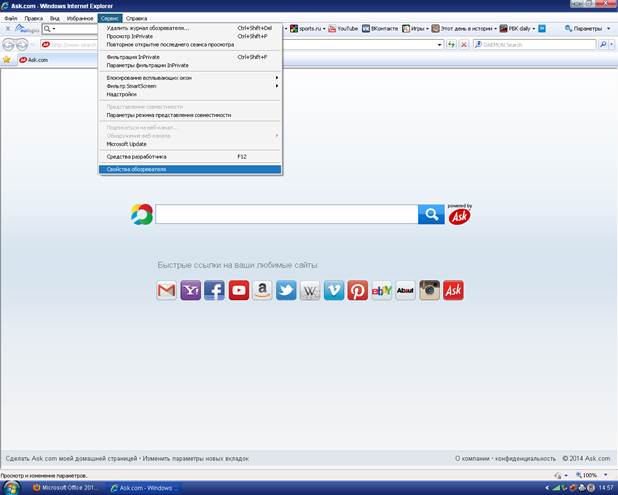
Task: Click the red Stop loading icon
Action: coord(464,45)
